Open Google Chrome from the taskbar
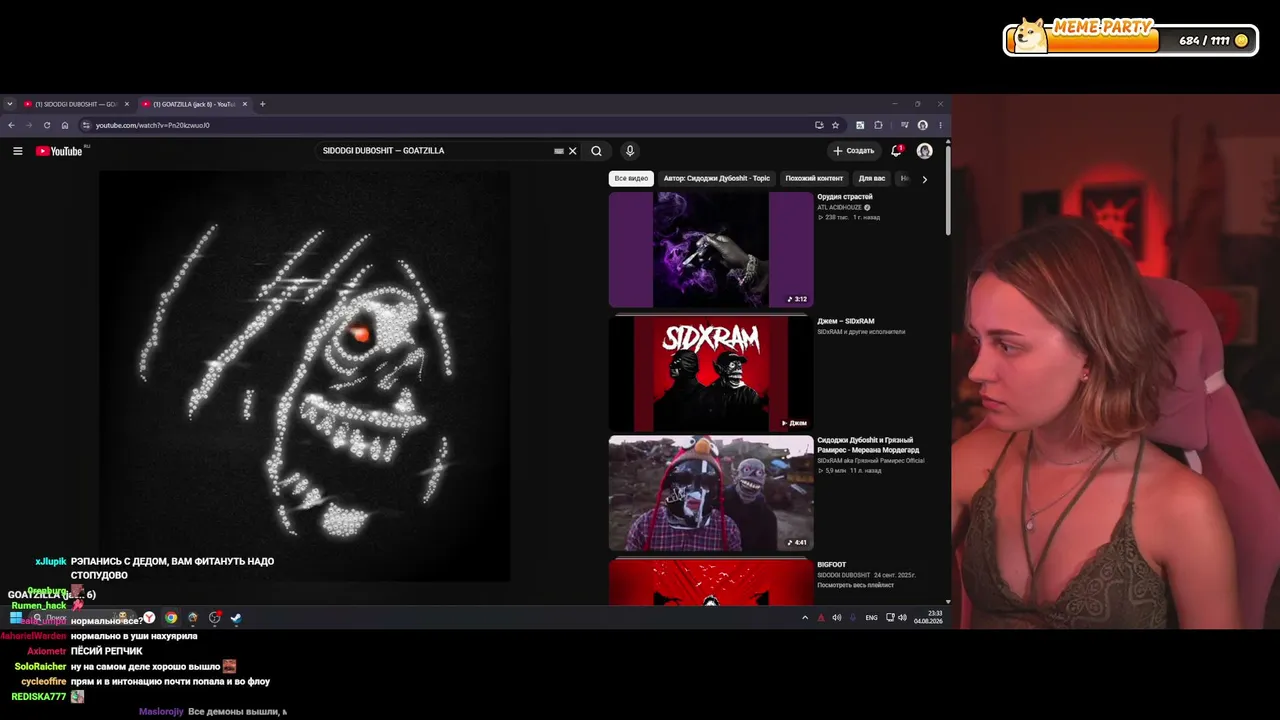 coord(171,618)
